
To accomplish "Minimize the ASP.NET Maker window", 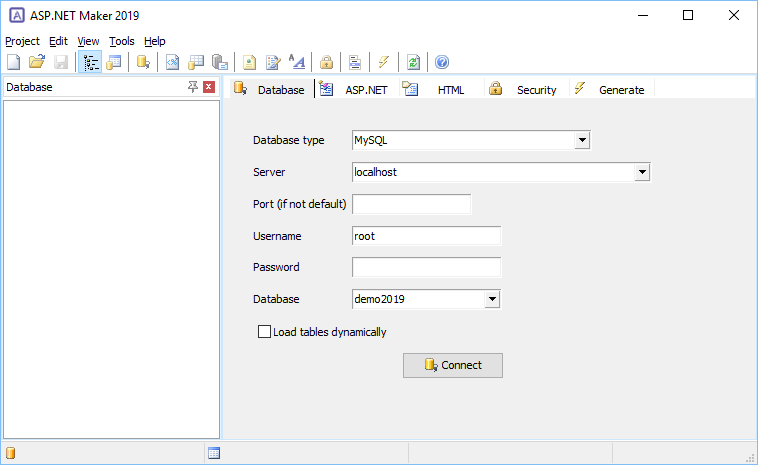I will tap(642, 15).
